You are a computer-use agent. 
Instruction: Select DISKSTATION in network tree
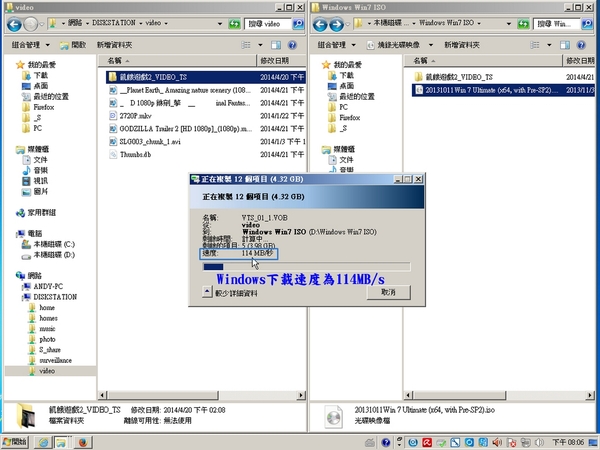point(50,297)
